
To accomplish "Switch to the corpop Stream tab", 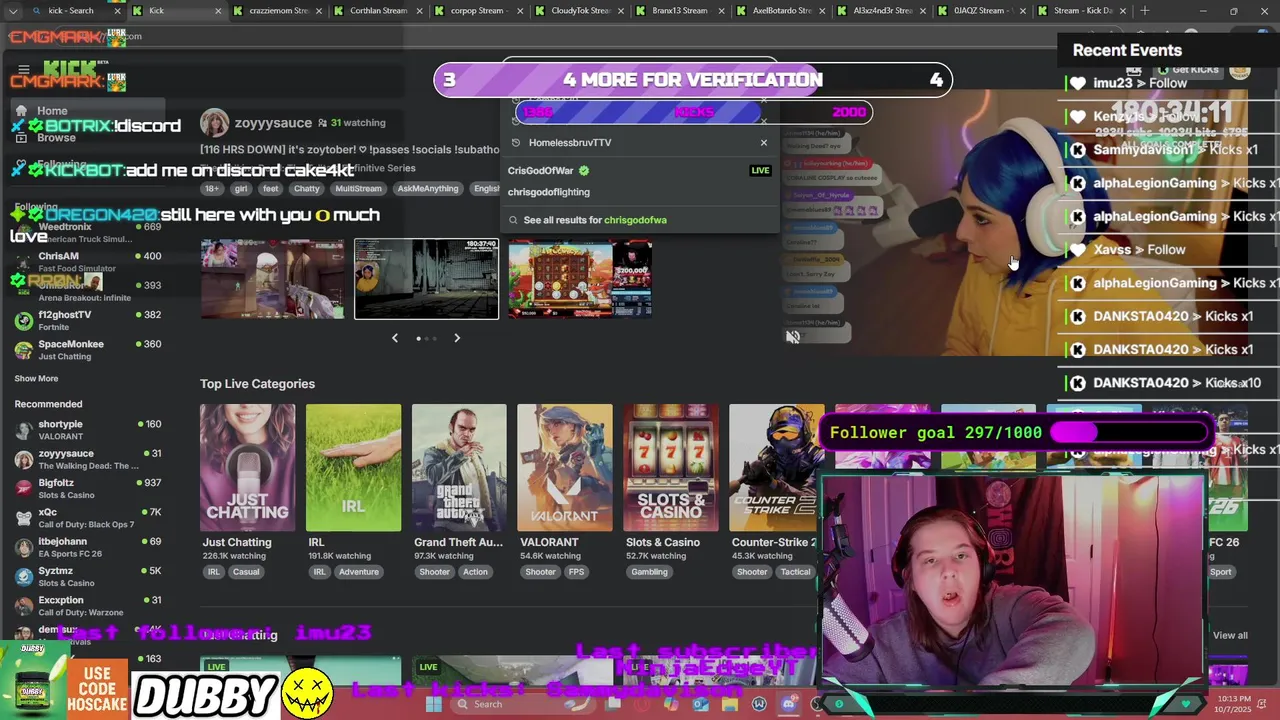I will [x=479, y=11].
